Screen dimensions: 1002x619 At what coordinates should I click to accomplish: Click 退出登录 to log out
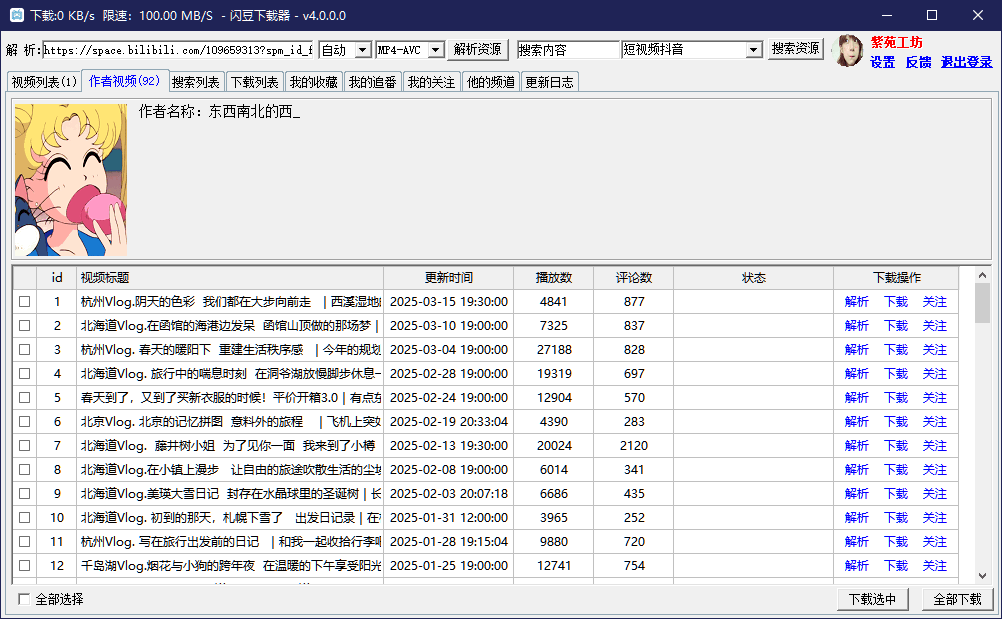966,62
